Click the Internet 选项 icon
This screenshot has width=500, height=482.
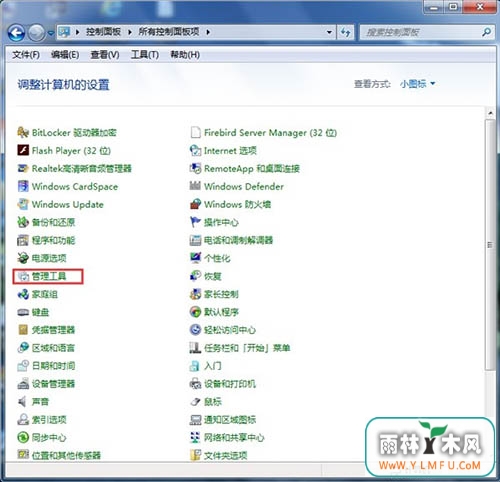195,151
